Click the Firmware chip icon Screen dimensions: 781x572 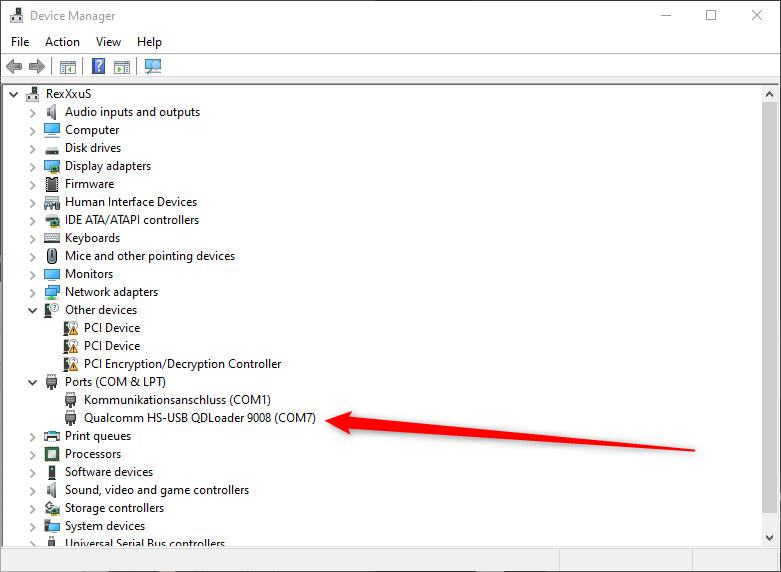click(x=52, y=184)
